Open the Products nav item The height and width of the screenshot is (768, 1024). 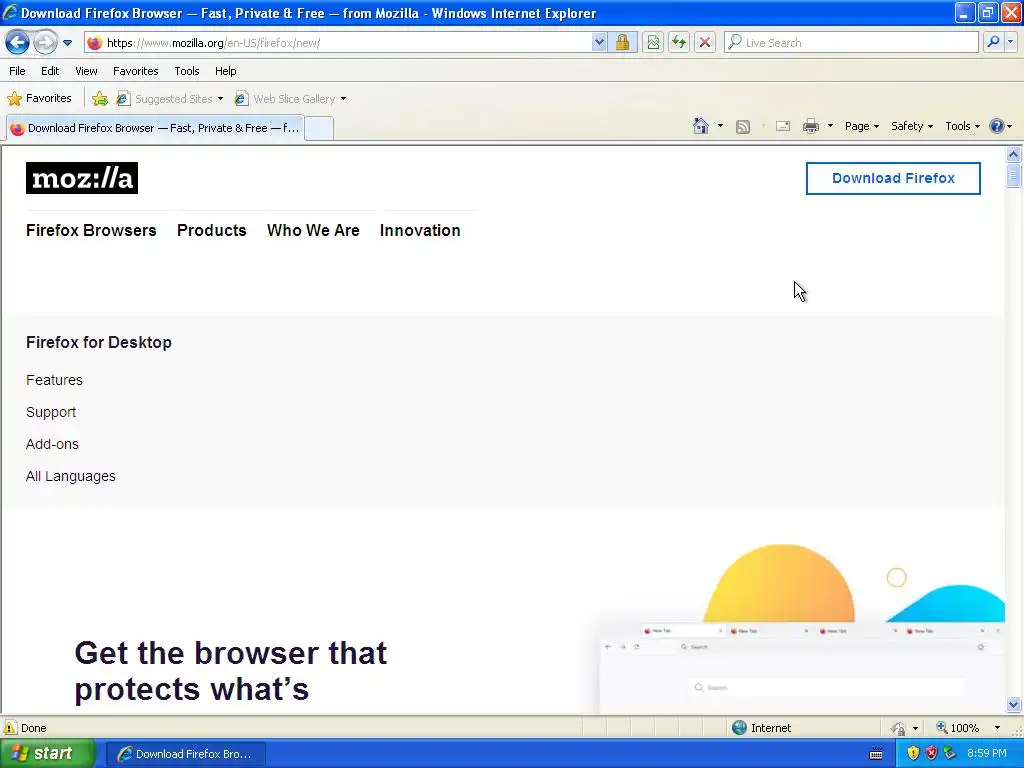(212, 231)
